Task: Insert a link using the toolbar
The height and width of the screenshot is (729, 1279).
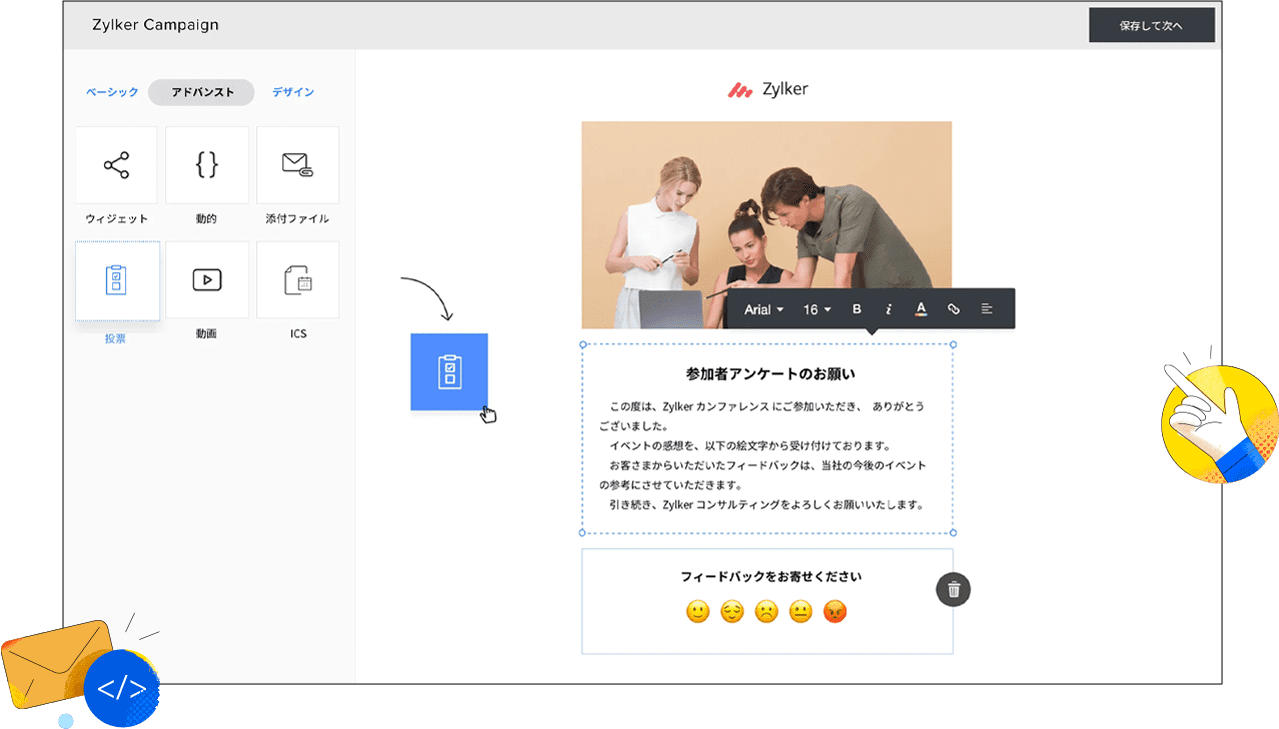Action: (x=953, y=309)
